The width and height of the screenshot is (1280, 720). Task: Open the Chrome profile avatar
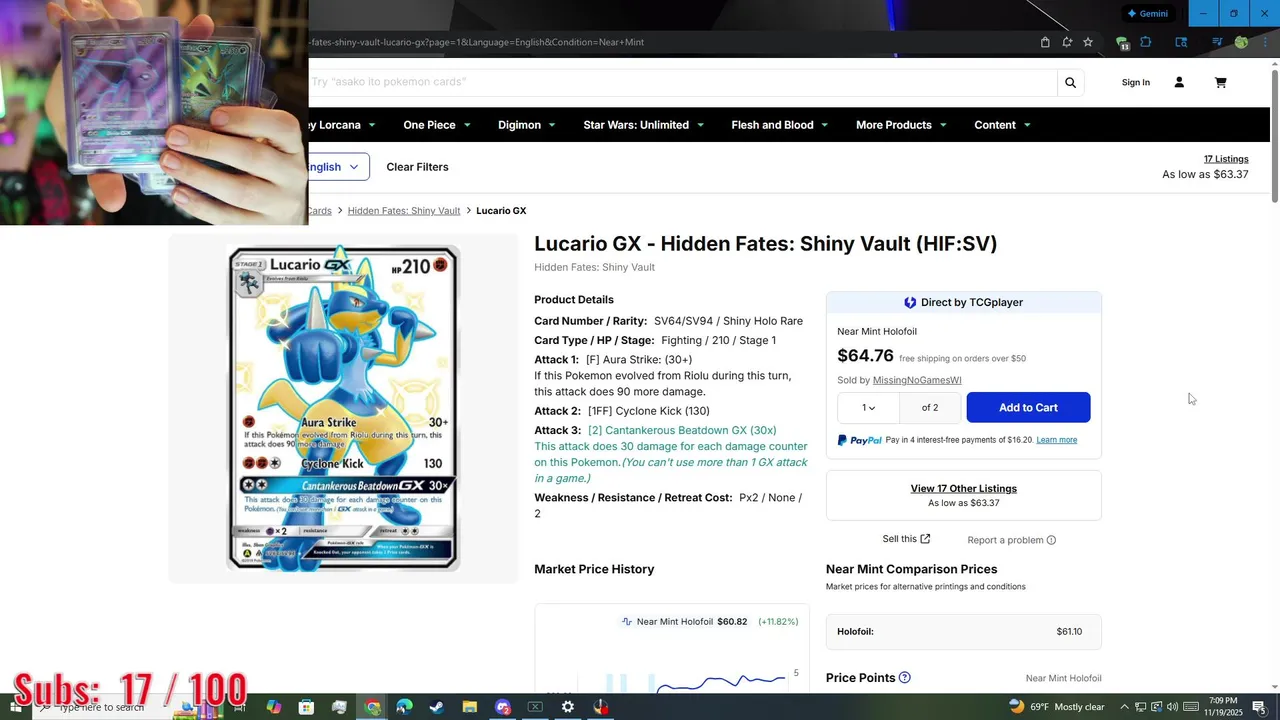click(1241, 42)
